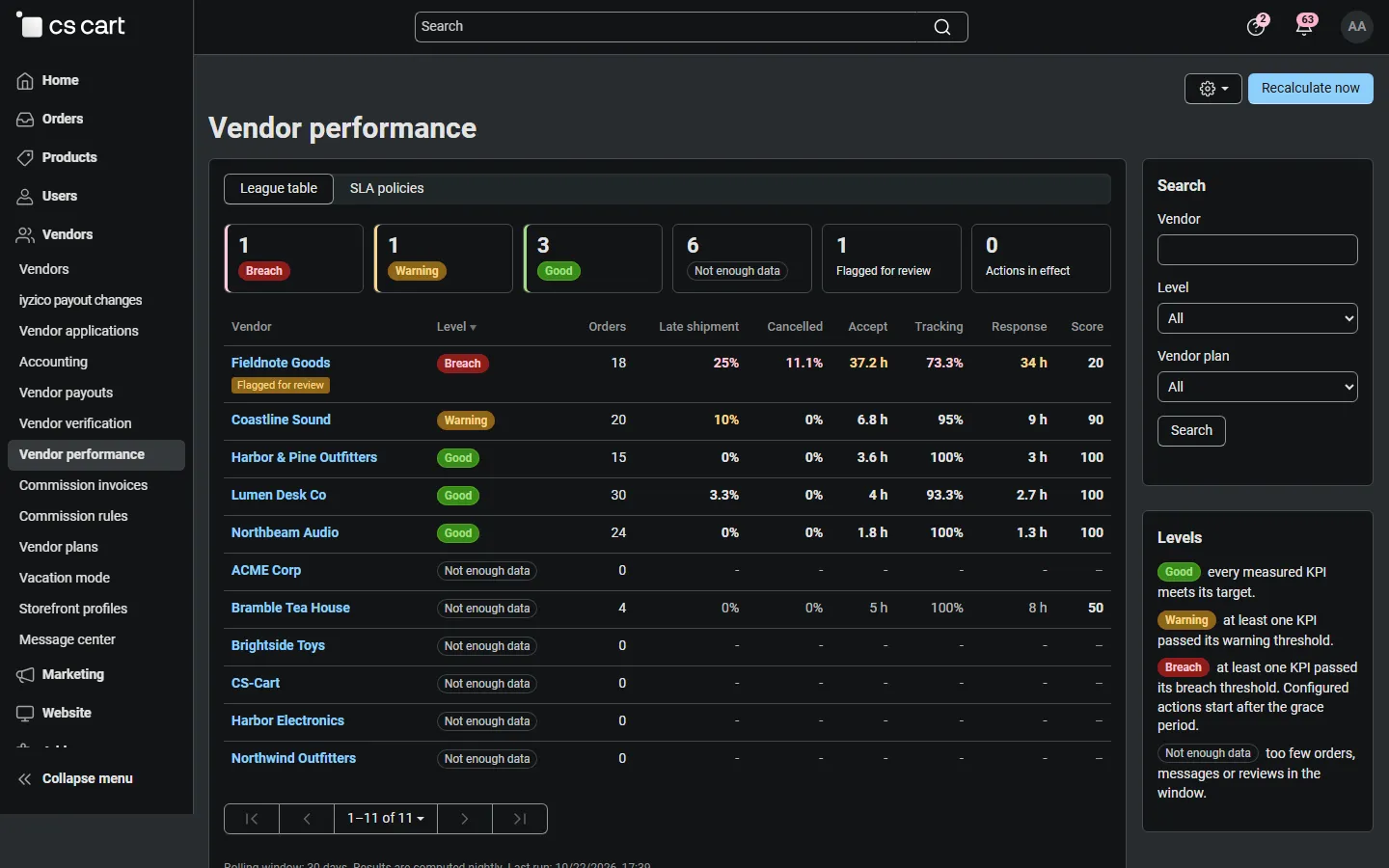Open Marketing via the megaphone icon
The height and width of the screenshot is (868, 1389).
[25, 675]
